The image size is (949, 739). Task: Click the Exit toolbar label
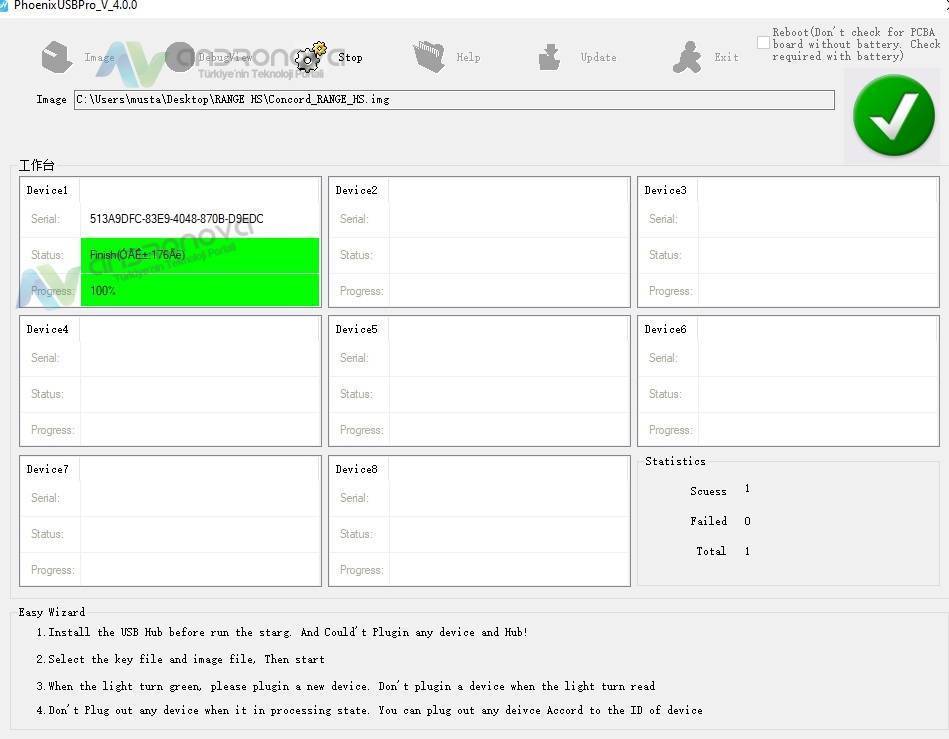(x=726, y=57)
